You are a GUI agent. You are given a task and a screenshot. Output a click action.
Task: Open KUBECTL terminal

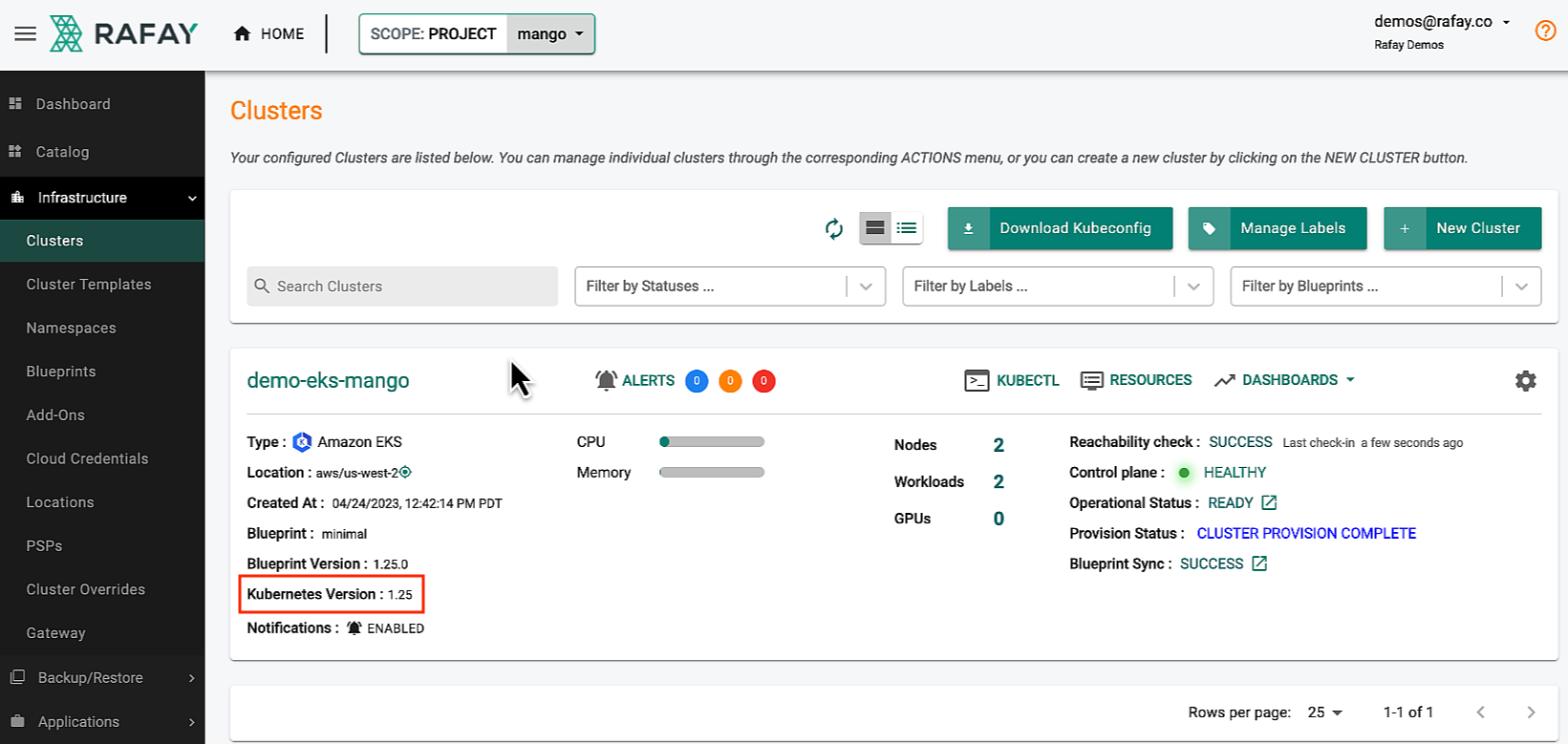tap(1012, 380)
